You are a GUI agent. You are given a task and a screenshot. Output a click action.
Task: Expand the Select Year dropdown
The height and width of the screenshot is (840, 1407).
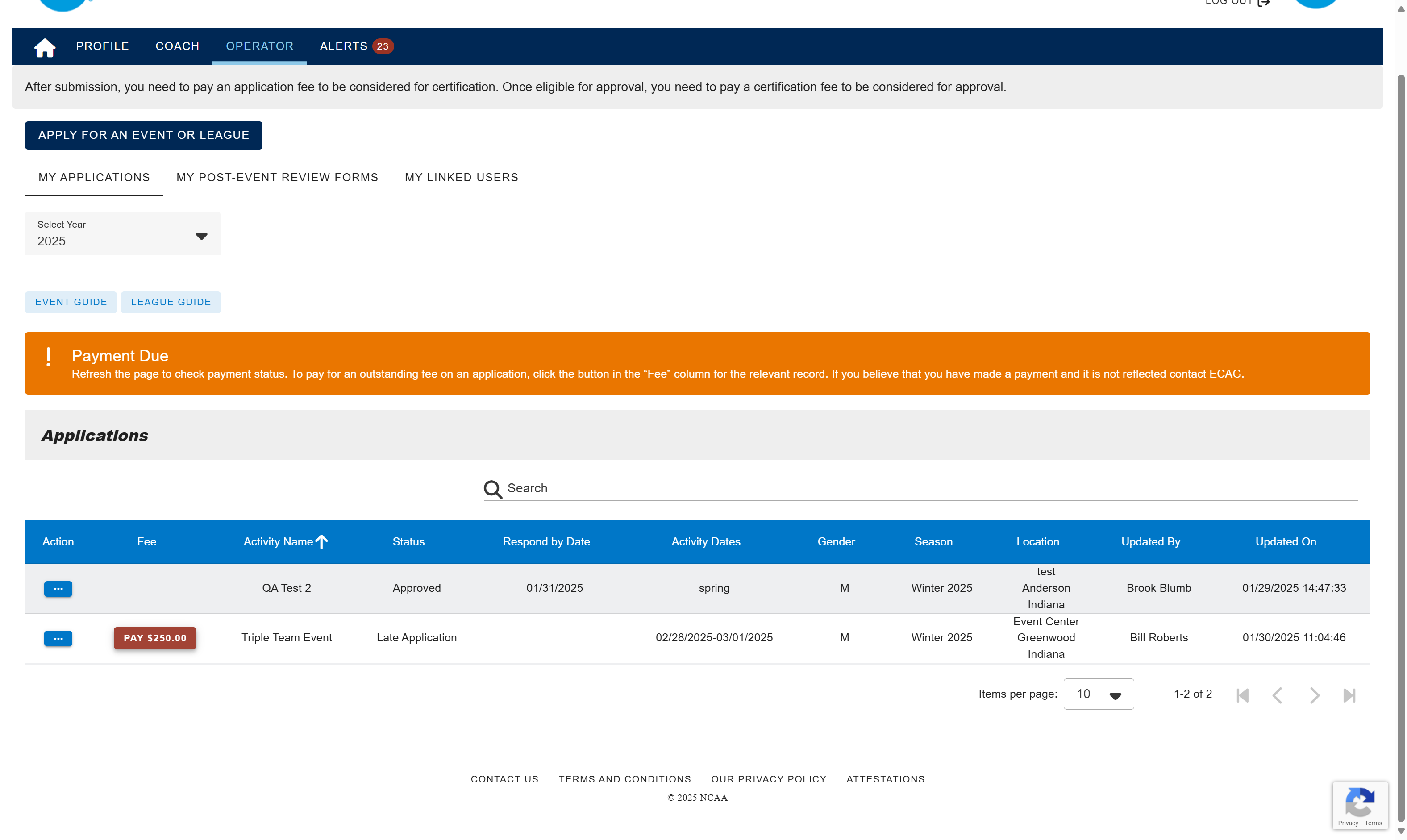pyautogui.click(x=122, y=233)
